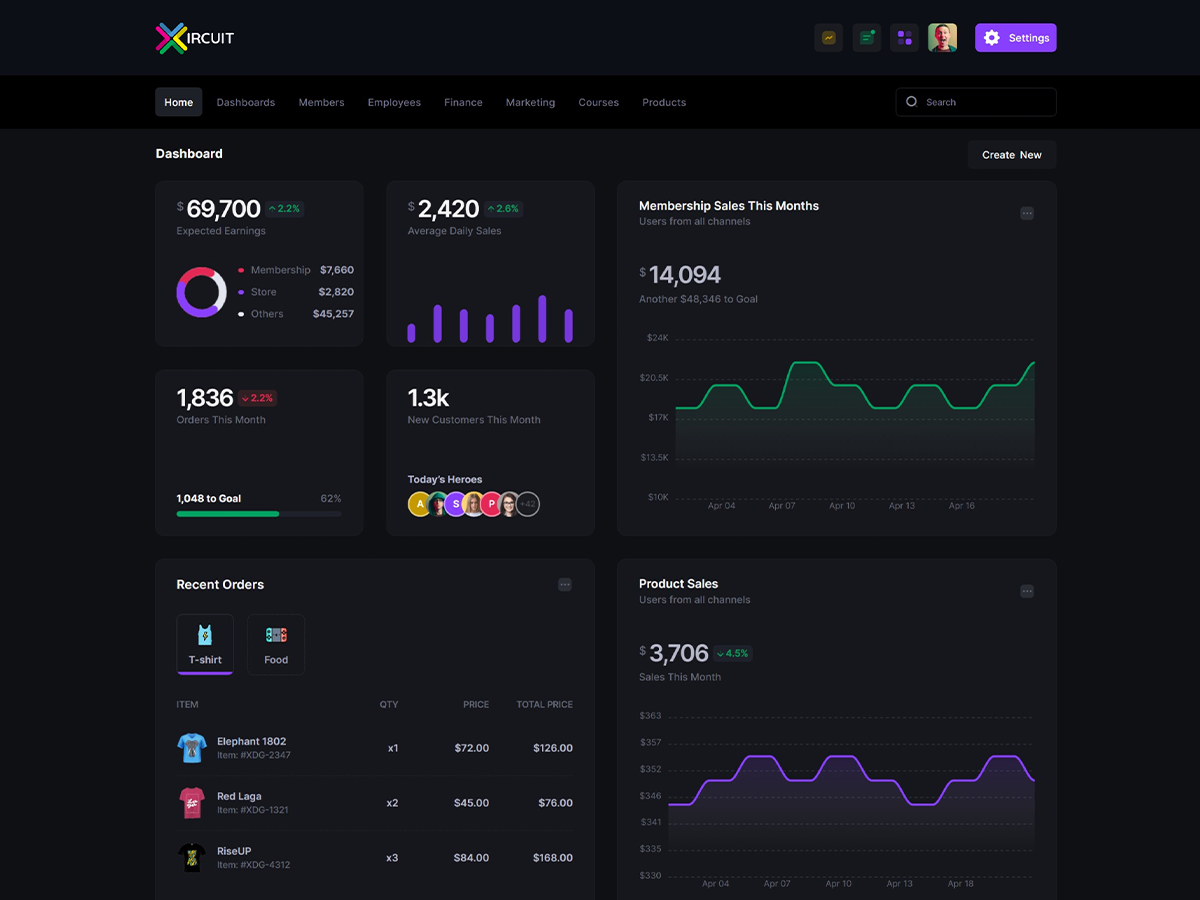Select the T-shirt category icon tab
The width and height of the screenshot is (1200, 900).
[x=205, y=644]
